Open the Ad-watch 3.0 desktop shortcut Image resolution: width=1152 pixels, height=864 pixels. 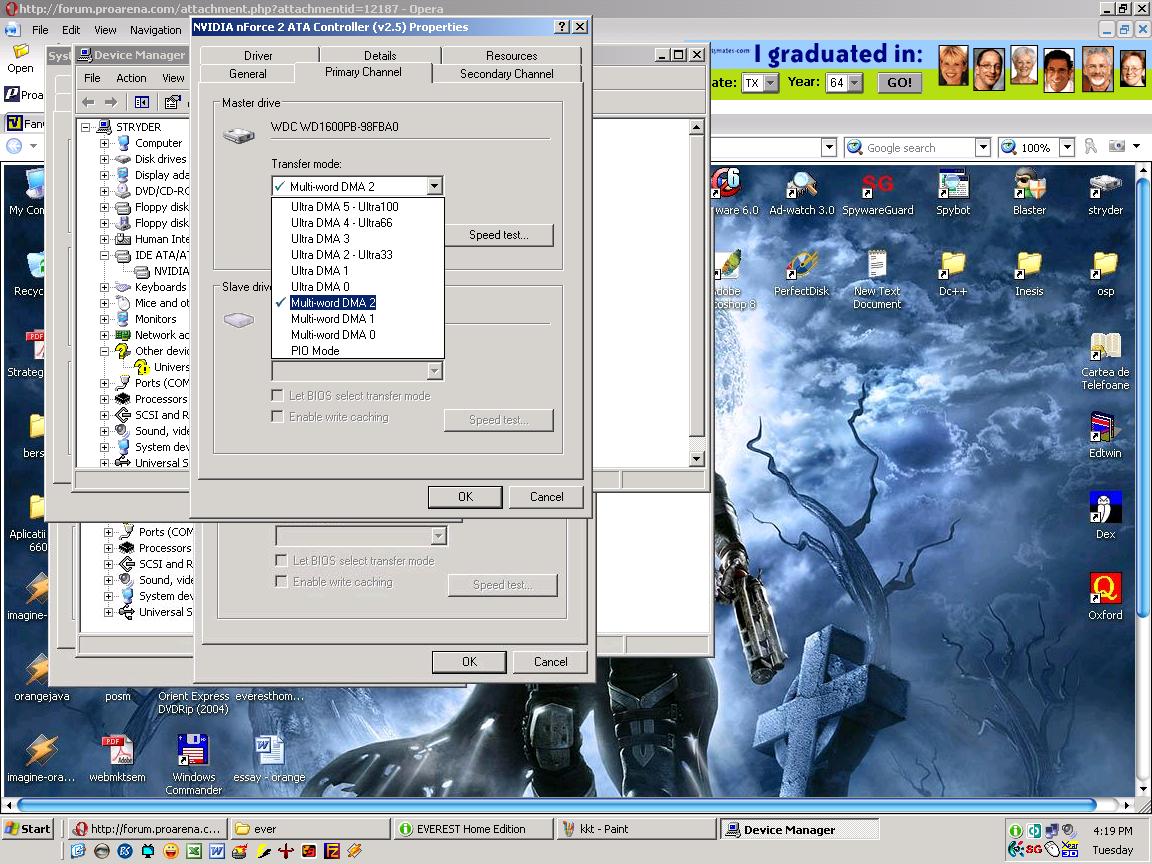[801, 193]
